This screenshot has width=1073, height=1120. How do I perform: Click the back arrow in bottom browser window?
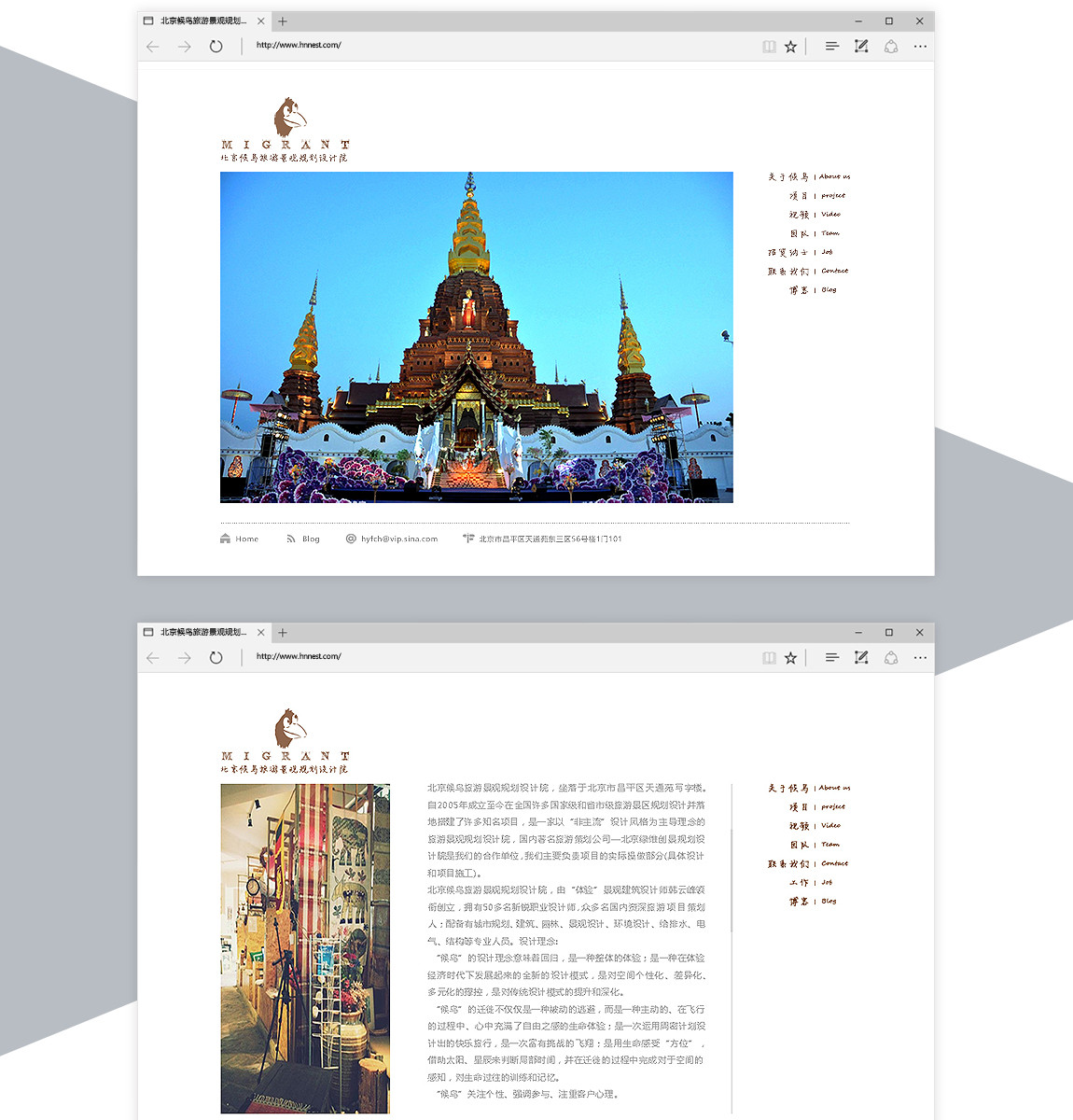(x=153, y=657)
